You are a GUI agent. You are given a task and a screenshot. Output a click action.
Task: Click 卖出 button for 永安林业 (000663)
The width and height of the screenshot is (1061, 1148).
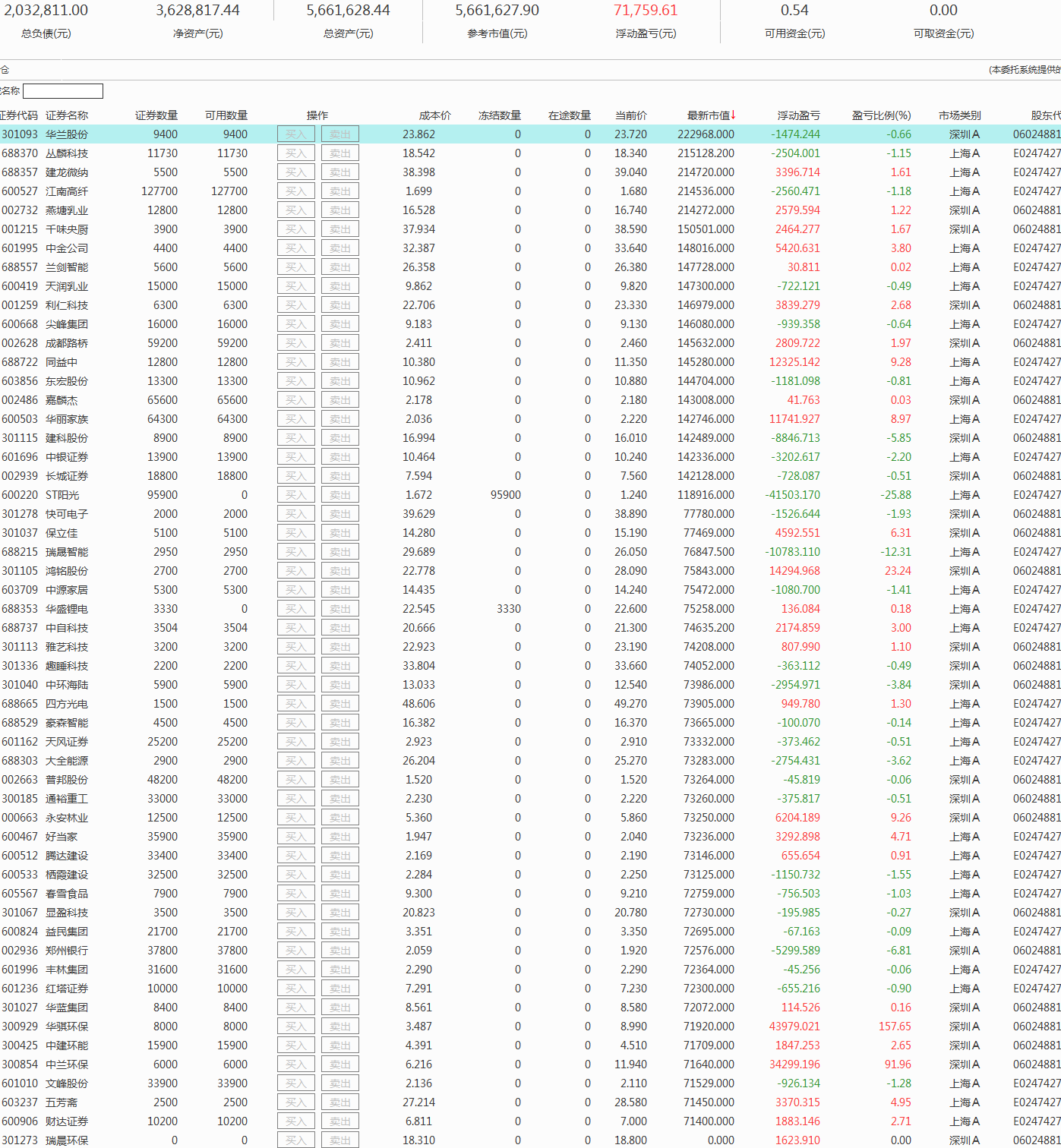pos(340,818)
